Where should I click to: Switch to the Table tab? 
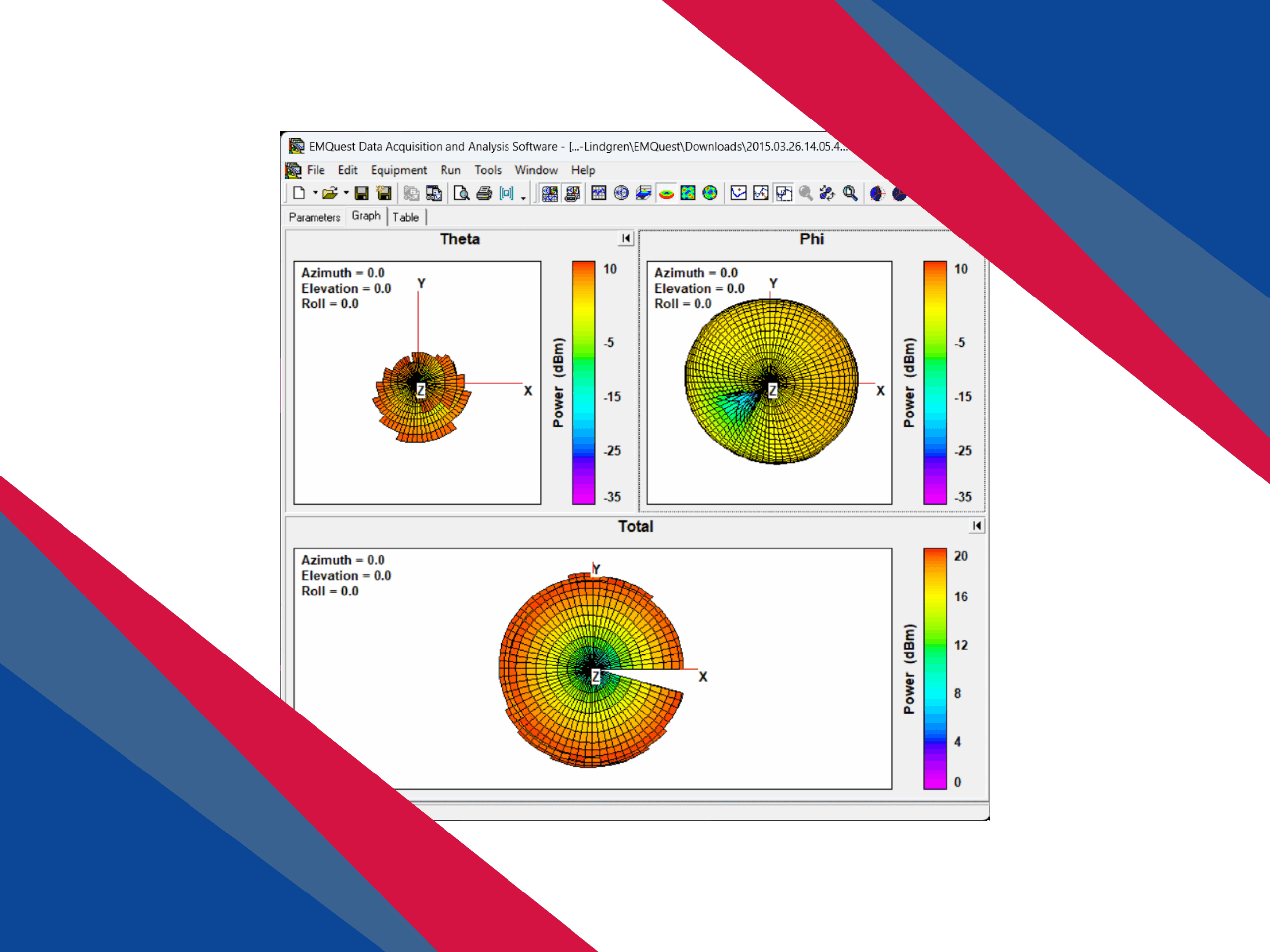click(405, 218)
